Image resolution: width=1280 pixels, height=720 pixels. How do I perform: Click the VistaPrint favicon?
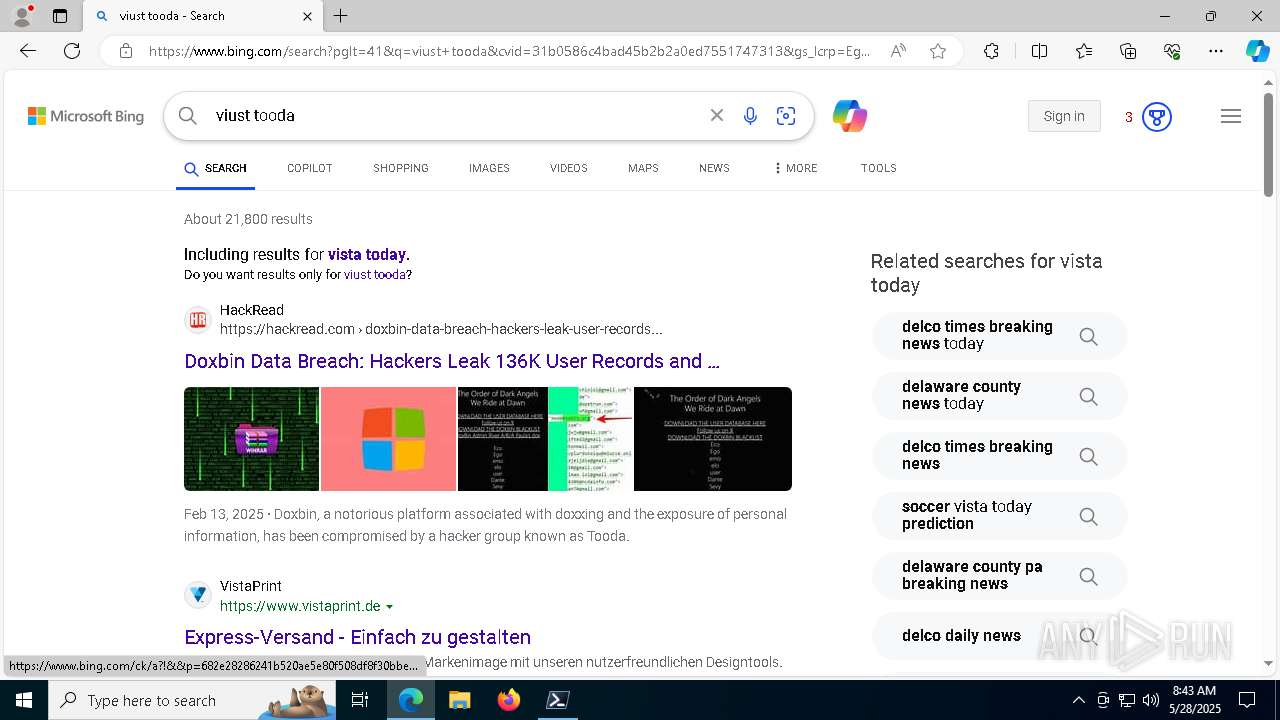198,595
